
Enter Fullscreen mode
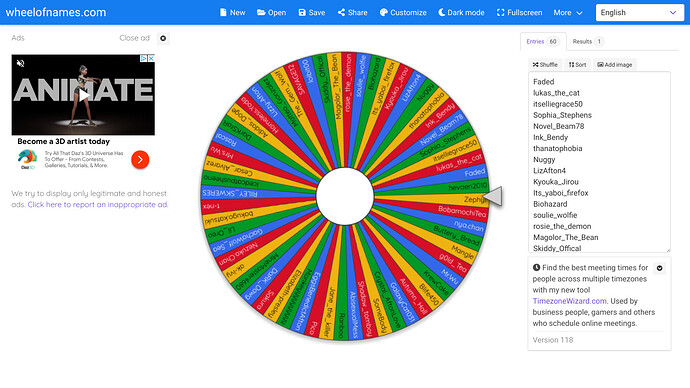click(519, 13)
